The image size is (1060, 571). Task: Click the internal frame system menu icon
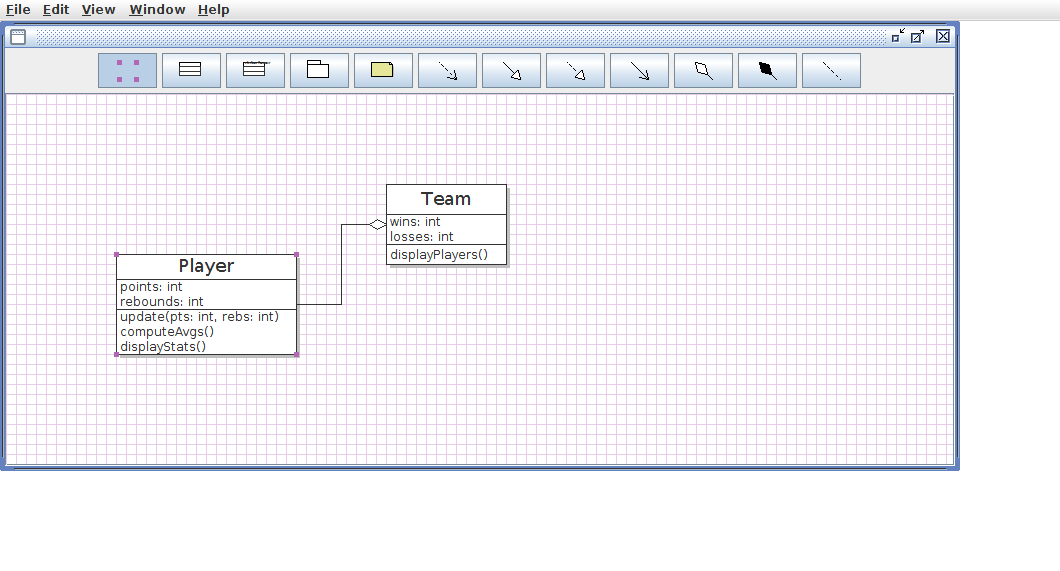(18, 36)
